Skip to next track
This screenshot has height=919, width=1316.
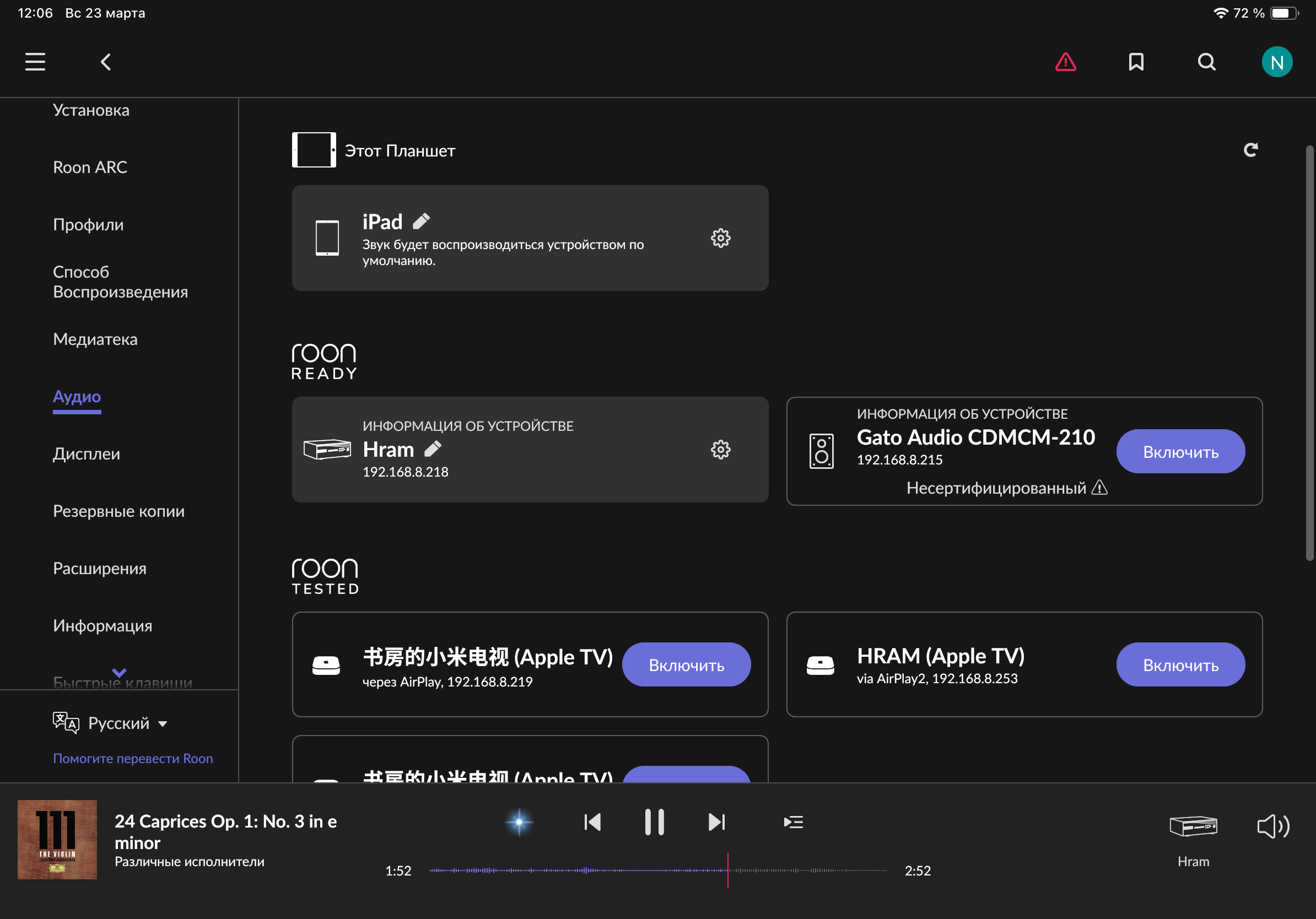click(716, 822)
